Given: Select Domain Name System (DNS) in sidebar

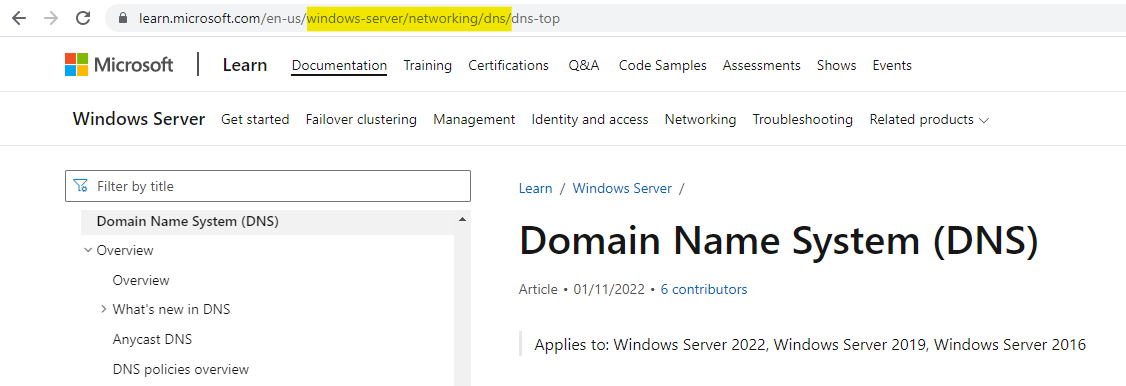Looking at the screenshot, I should (x=268, y=222).
